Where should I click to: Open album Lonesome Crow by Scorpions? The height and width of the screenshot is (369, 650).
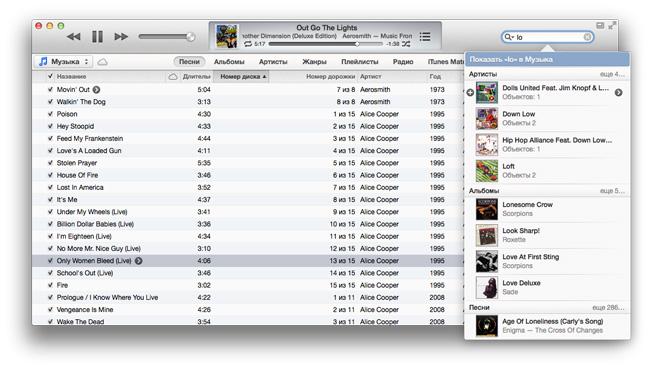tap(547, 209)
